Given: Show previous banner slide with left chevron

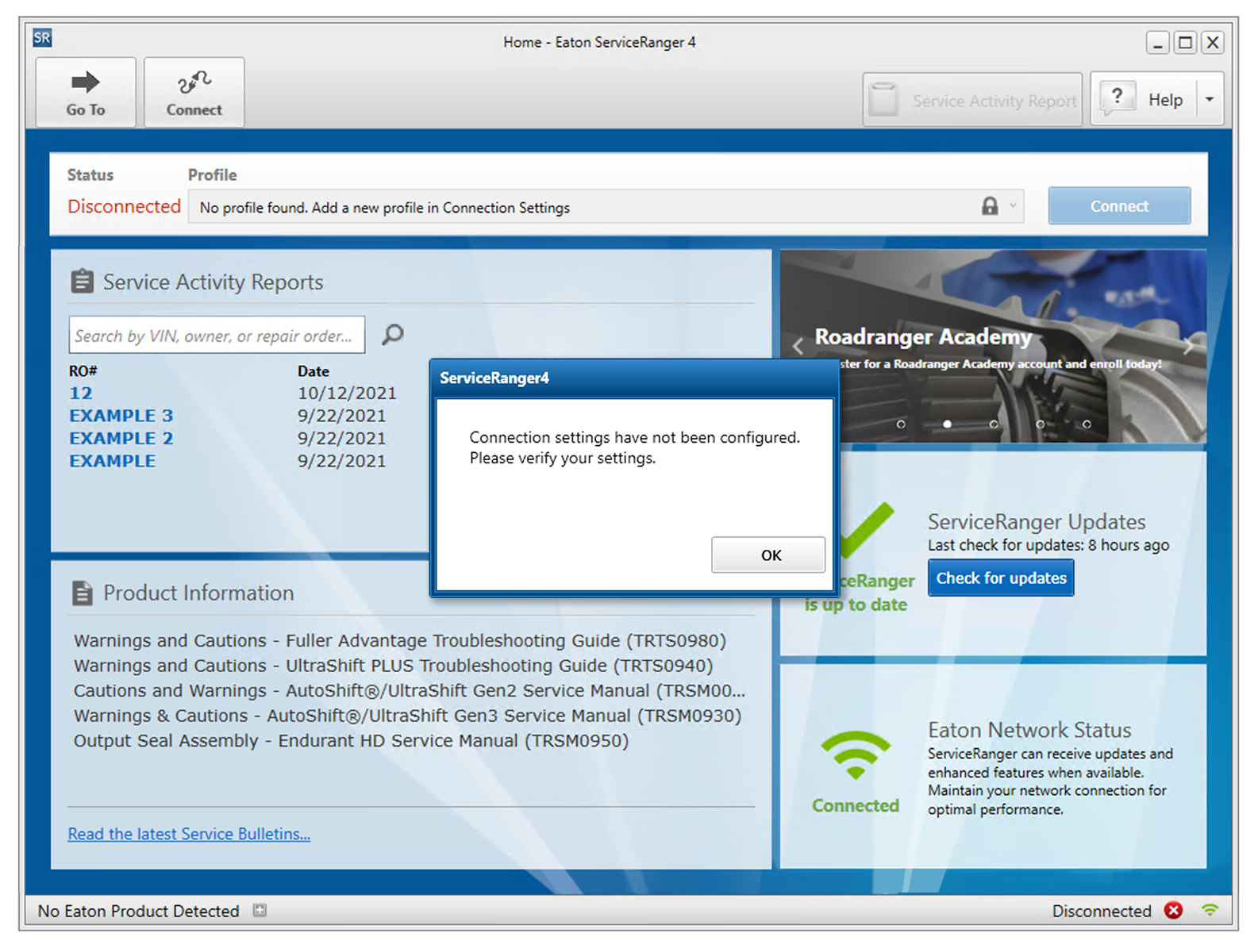Looking at the screenshot, I should coord(798,346).
